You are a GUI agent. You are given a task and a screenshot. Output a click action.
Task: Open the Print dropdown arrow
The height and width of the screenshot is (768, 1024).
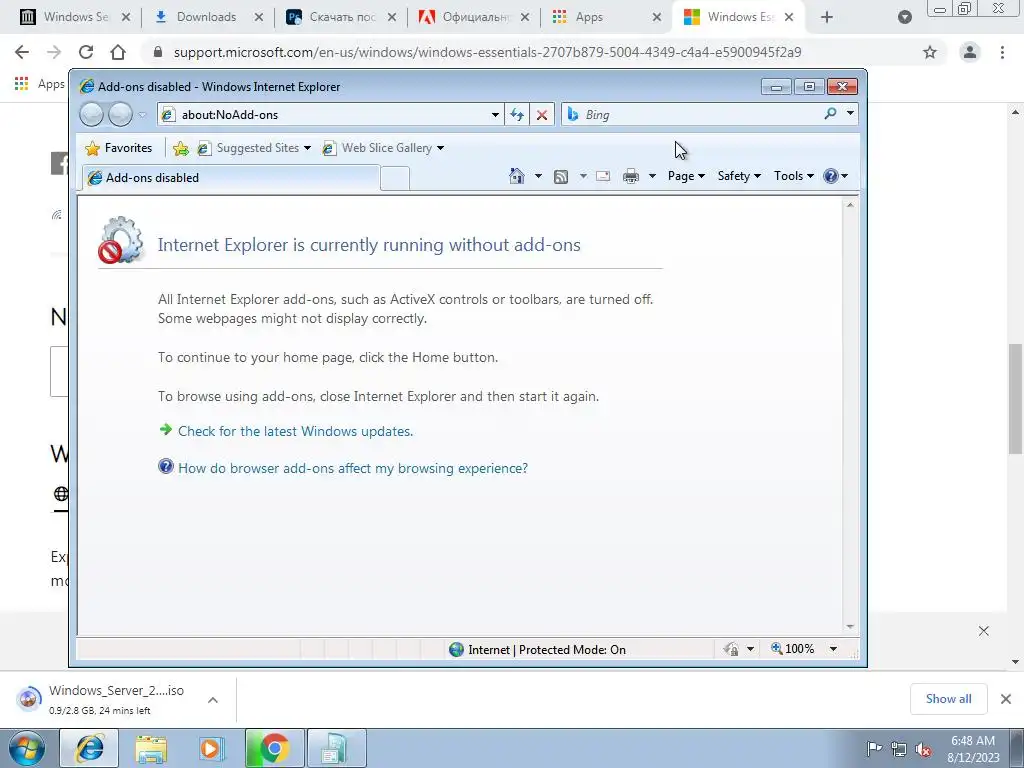coord(652,176)
